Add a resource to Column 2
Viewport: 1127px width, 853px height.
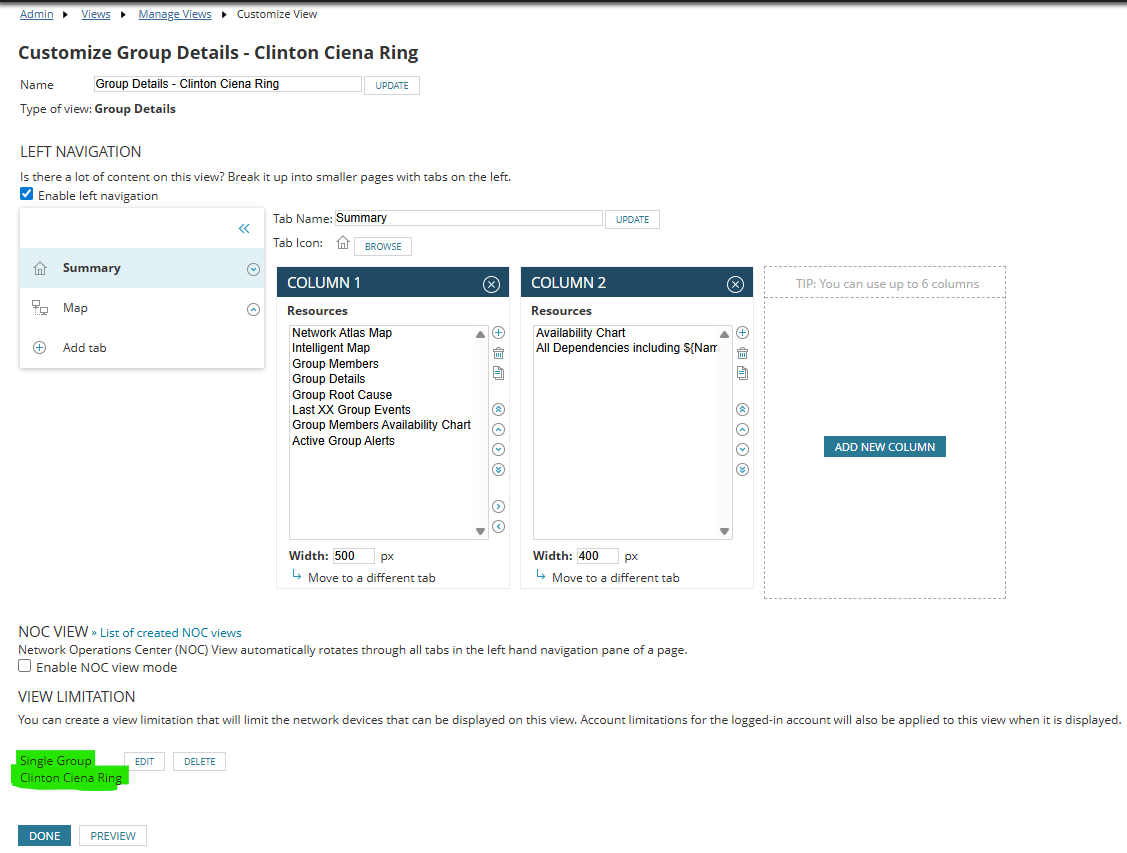coord(742,333)
